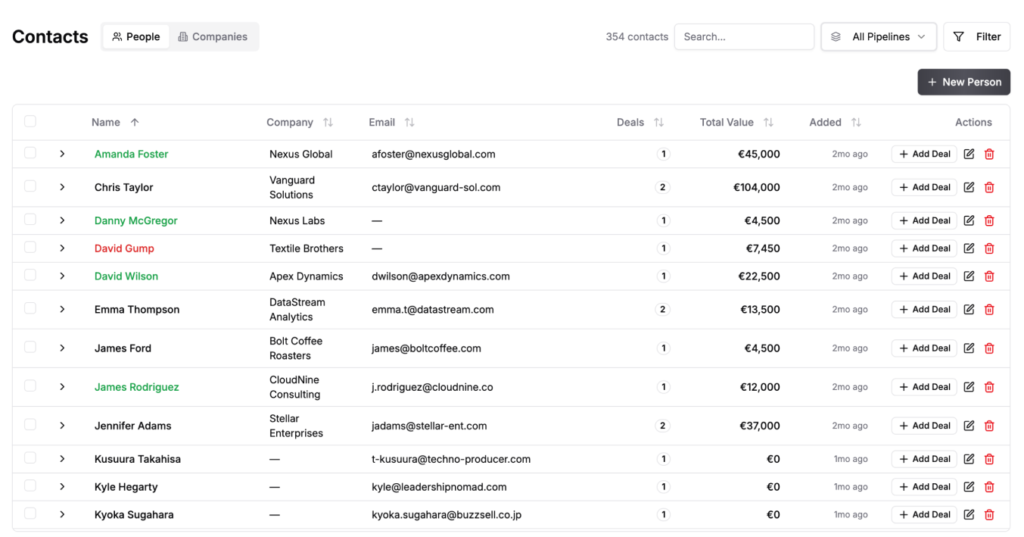This screenshot has width=1024, height=537.
Task: Delete Kyle Hegarty with the trash icon
Action: (989, 487)
